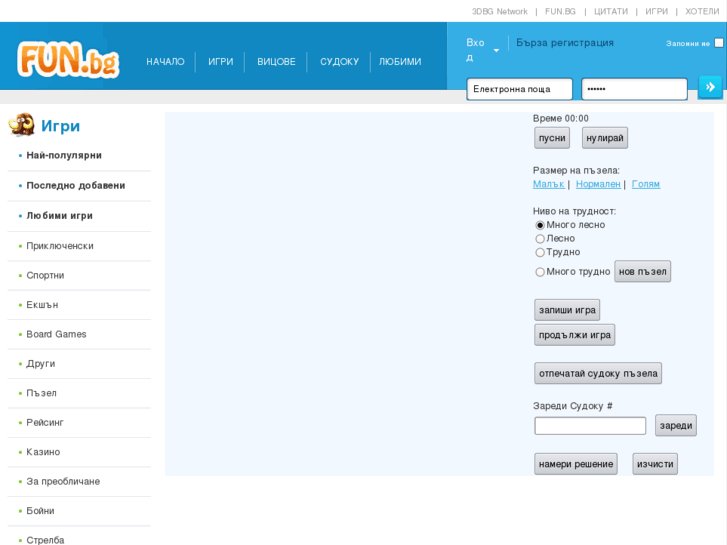This screenshot has height=545, width=727.
Task: Open Последно добавени category
Action: tap(76, 186)
